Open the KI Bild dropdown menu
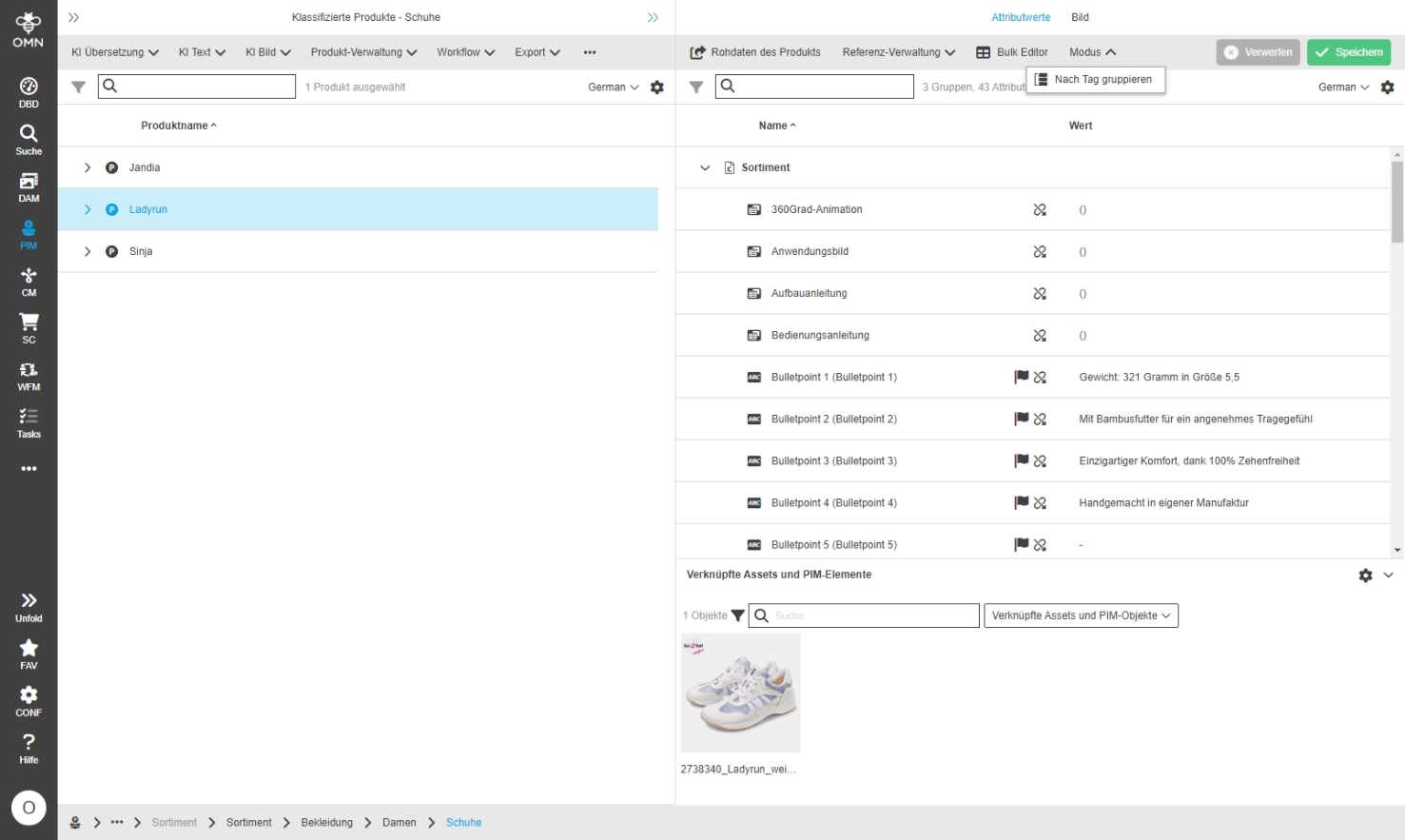 coord(268,52)
